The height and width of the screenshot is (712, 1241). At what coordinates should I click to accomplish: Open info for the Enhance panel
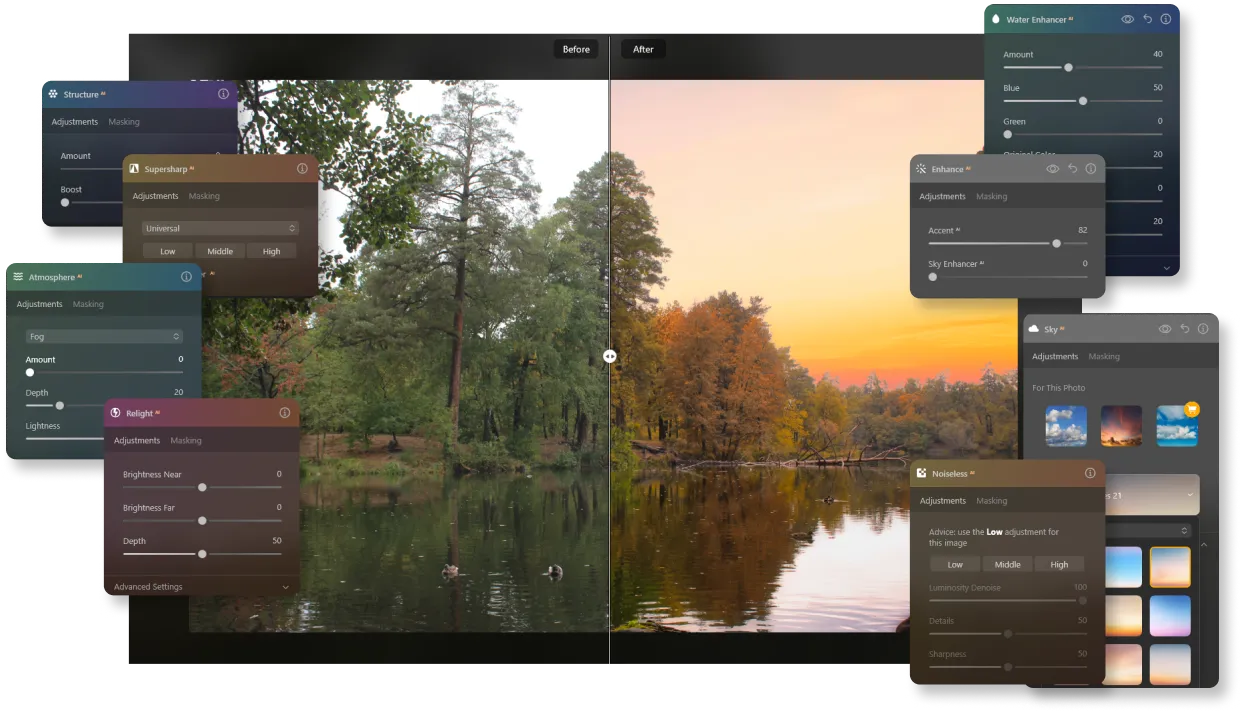coord(1090,169)
